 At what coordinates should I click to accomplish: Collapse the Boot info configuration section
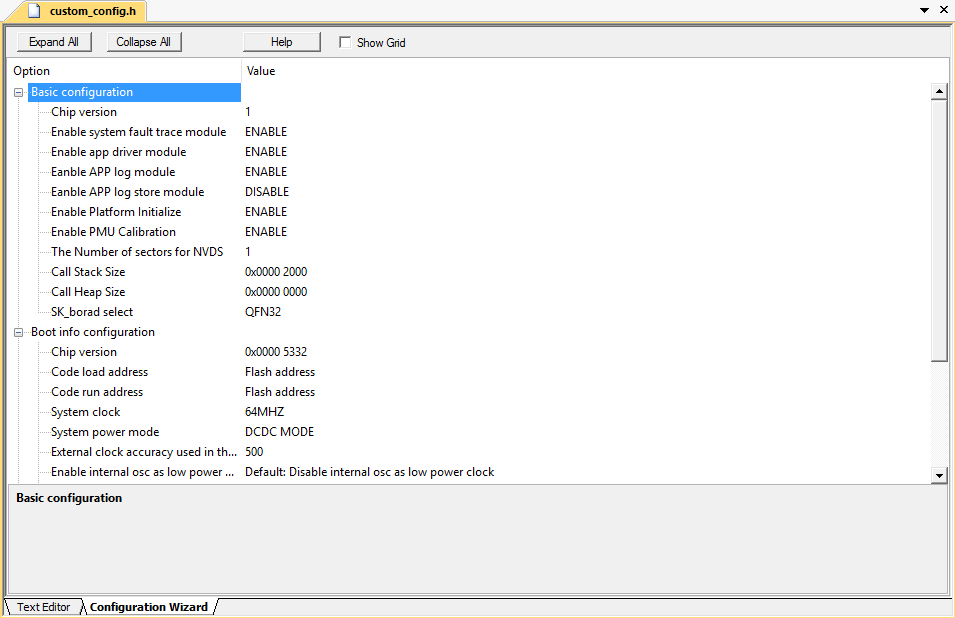pyautogui.click(x=18, y=332)
